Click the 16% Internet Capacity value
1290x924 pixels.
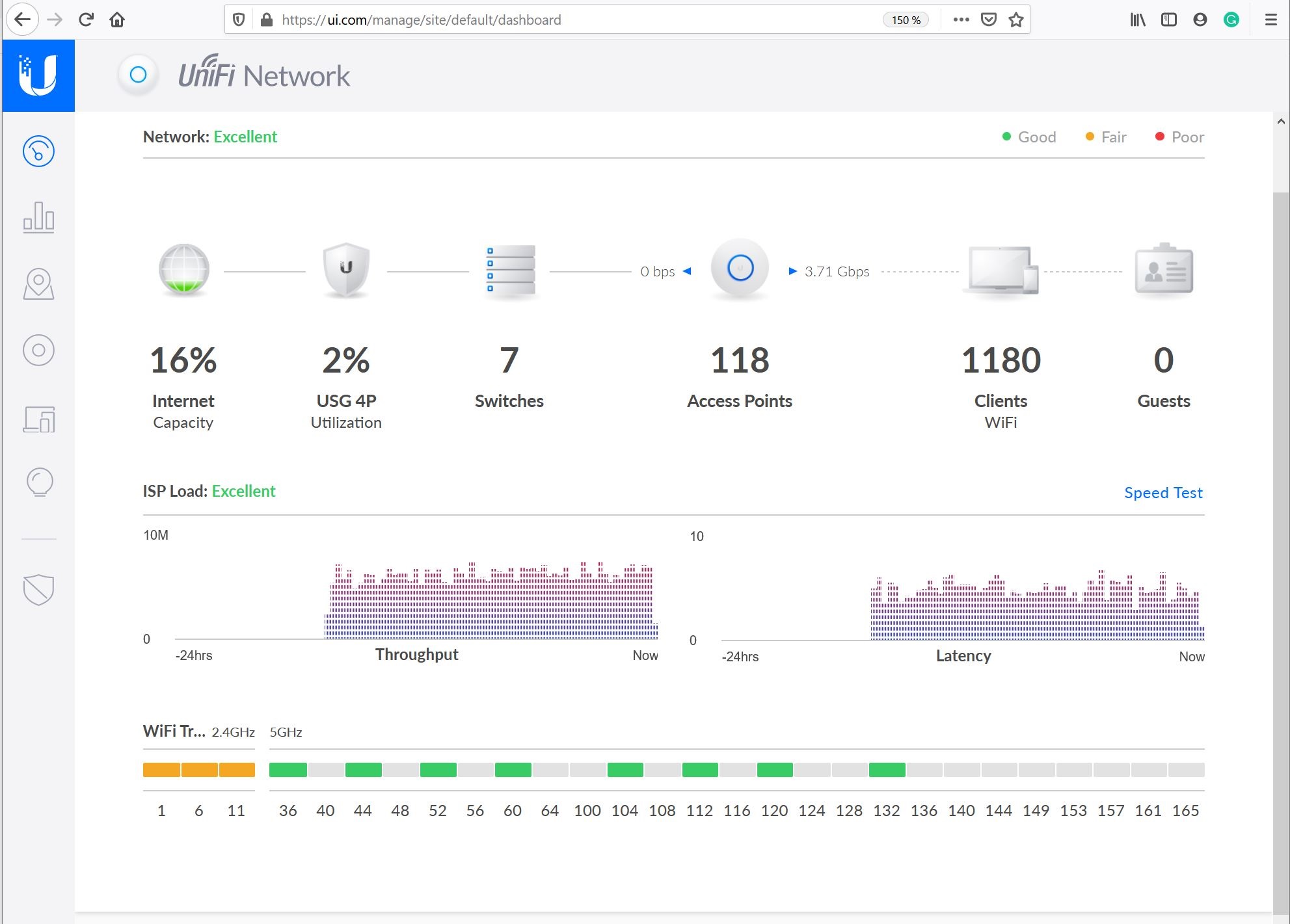pyautogui.click(x=183, y=360)
